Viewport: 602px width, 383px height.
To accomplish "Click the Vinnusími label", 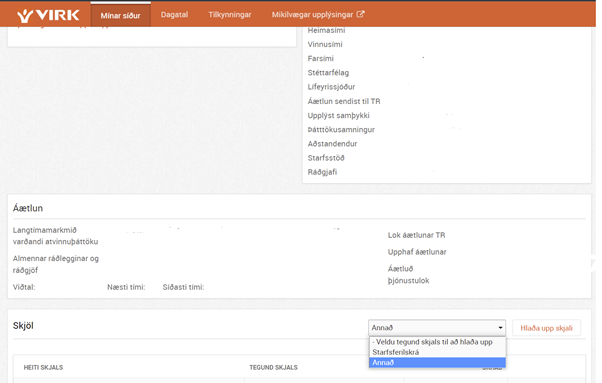I will [325, 45].
